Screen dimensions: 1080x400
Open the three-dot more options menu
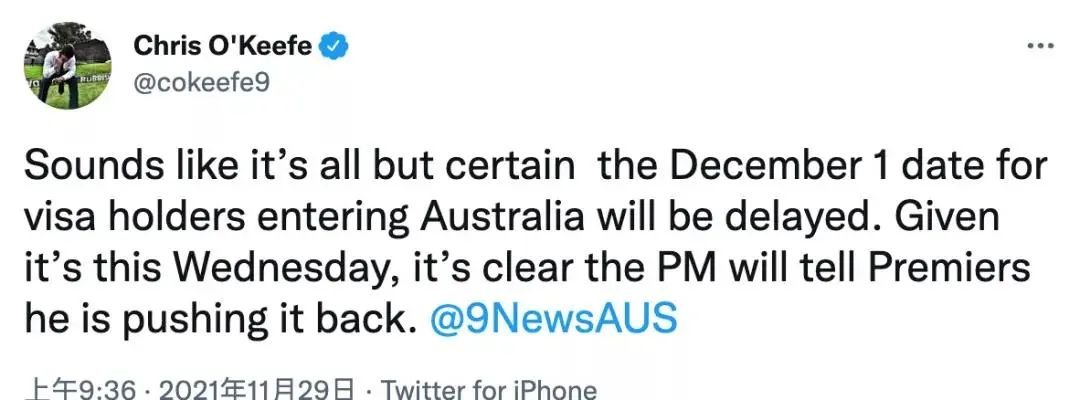tap(1040, 46)
